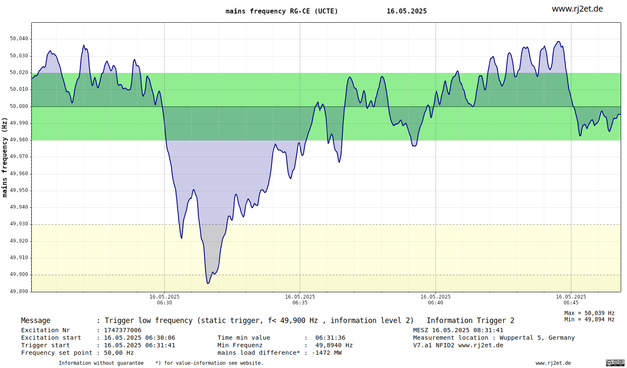Click the 06:40 time axis label
Image resolution: width=627 pixels, height=368 pixels.
pos(435,300)
